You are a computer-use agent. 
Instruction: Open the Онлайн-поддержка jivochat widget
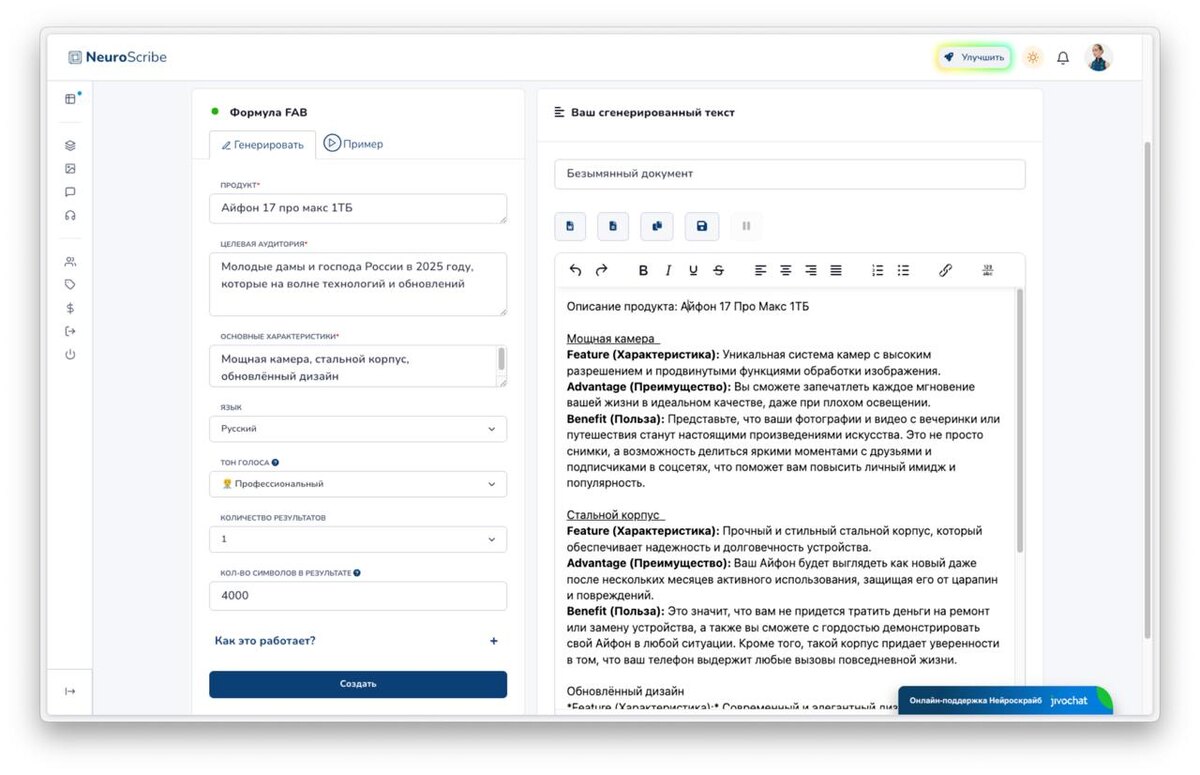1005,701
